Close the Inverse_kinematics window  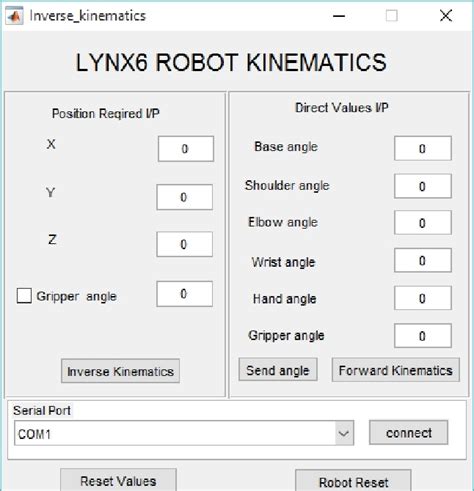tap(446, 16)
